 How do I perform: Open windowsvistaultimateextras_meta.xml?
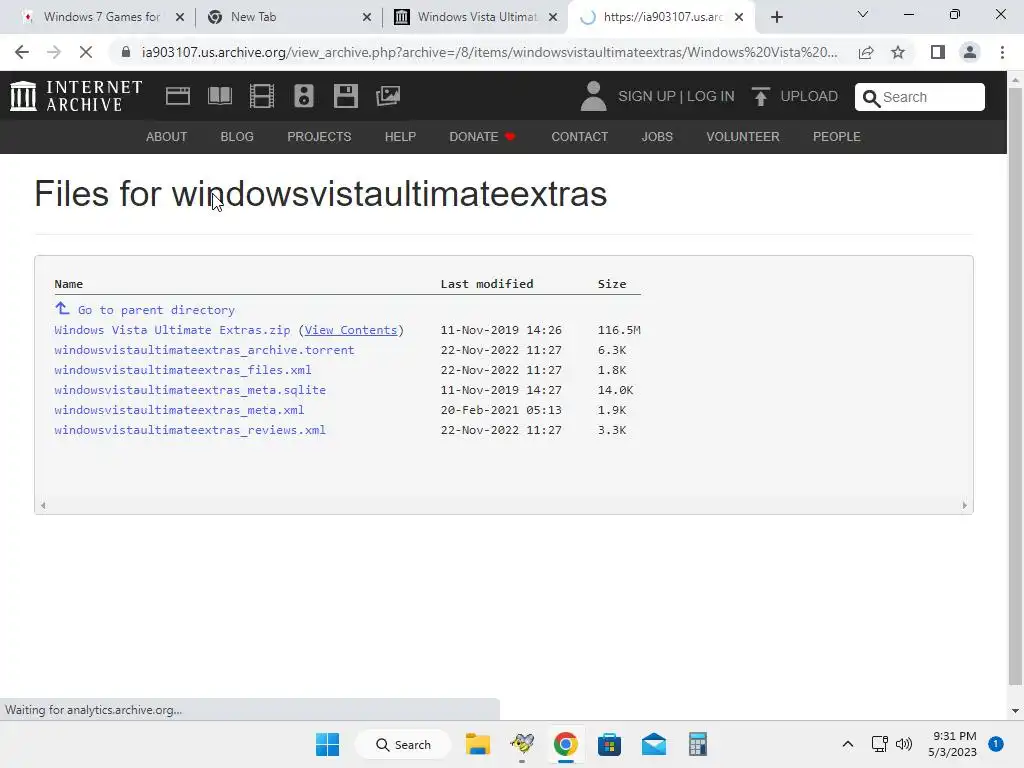click(x=179, y=410)
